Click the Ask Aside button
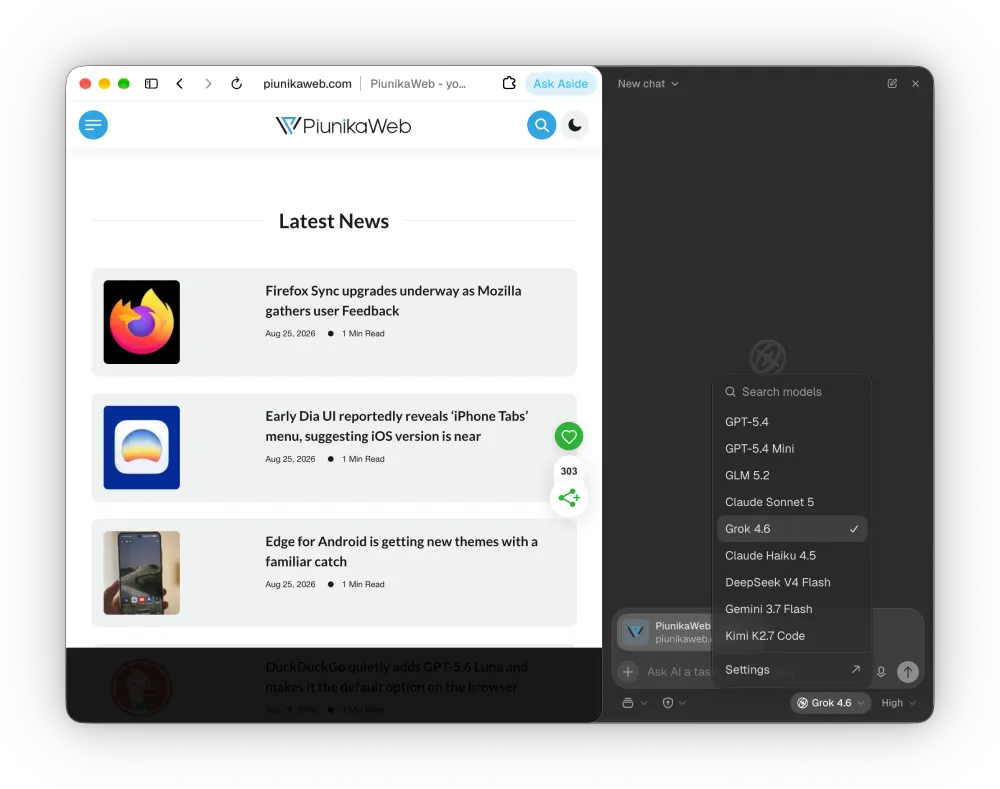This screenshot has height=789, width=1000. (561, 84)
